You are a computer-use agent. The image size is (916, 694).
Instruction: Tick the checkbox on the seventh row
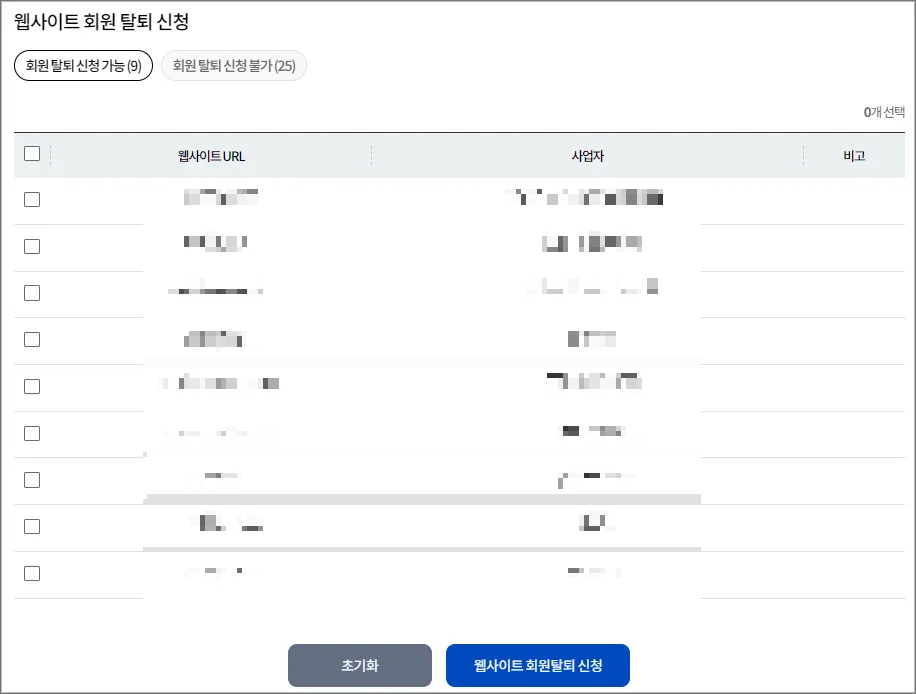coord(31,479)
